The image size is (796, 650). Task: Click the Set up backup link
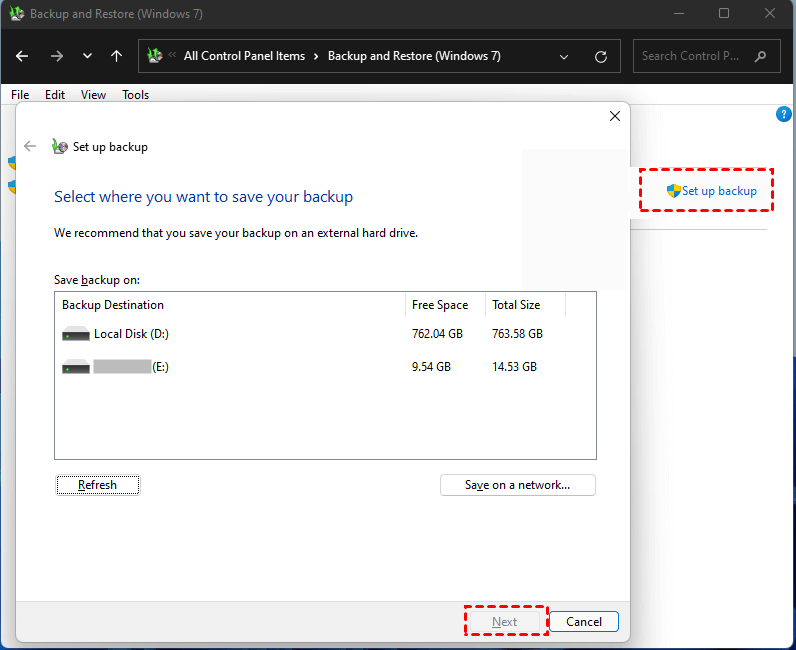point(719,191)
